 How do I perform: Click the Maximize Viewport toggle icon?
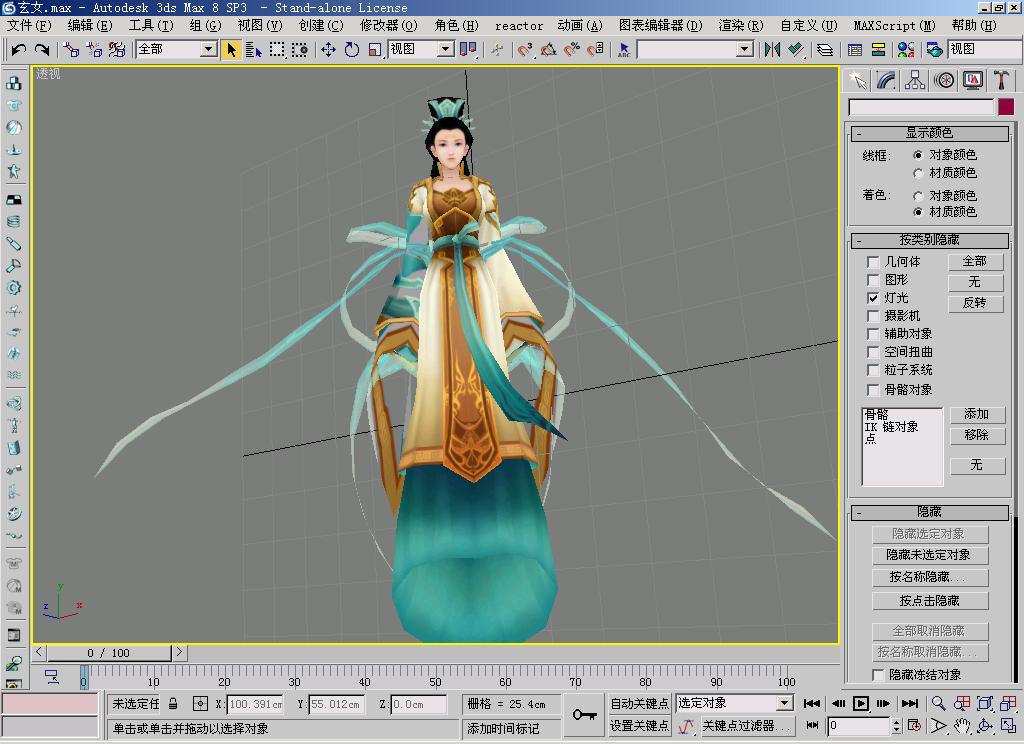[x=1008, y=726]
